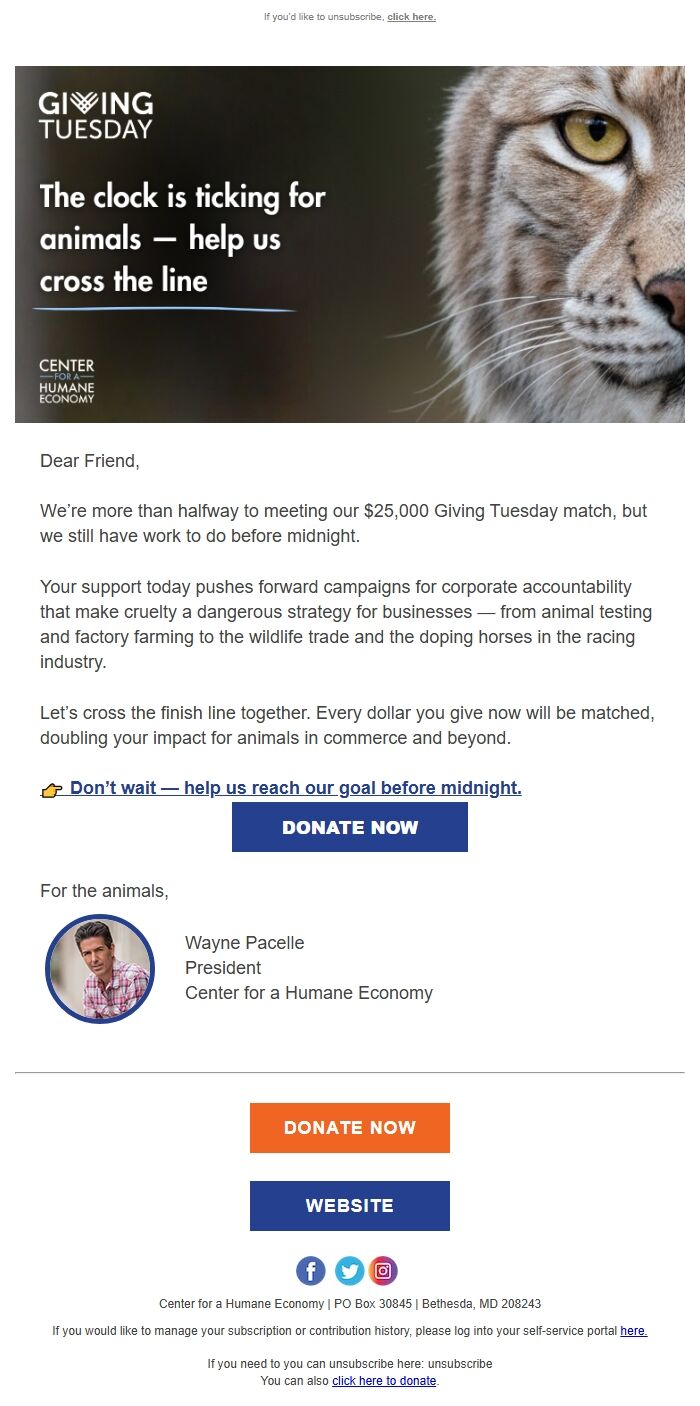The width and height of the screenshot is (700, 1406).
Task: Click the self-service portal 'here' link
Action: (x=634, y=1331)
